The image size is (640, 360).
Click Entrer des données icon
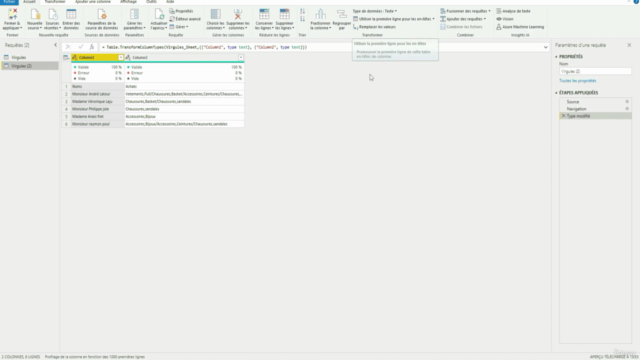[x=71, y=14]
